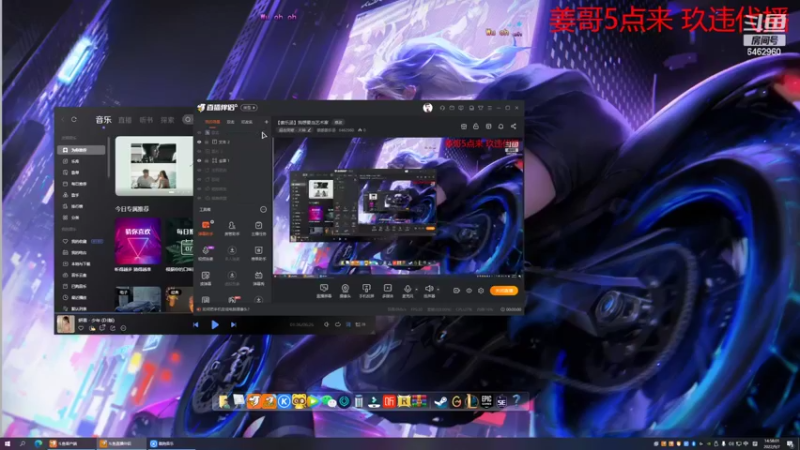Click the speaker icon in streaming app
This screenshot has height=450, width=800.
tap(429, 289)
